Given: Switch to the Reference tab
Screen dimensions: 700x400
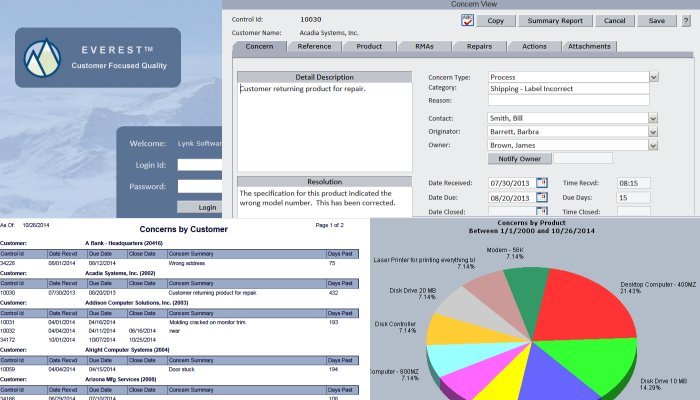Looking at the screenshot, I should pos(314,46).
